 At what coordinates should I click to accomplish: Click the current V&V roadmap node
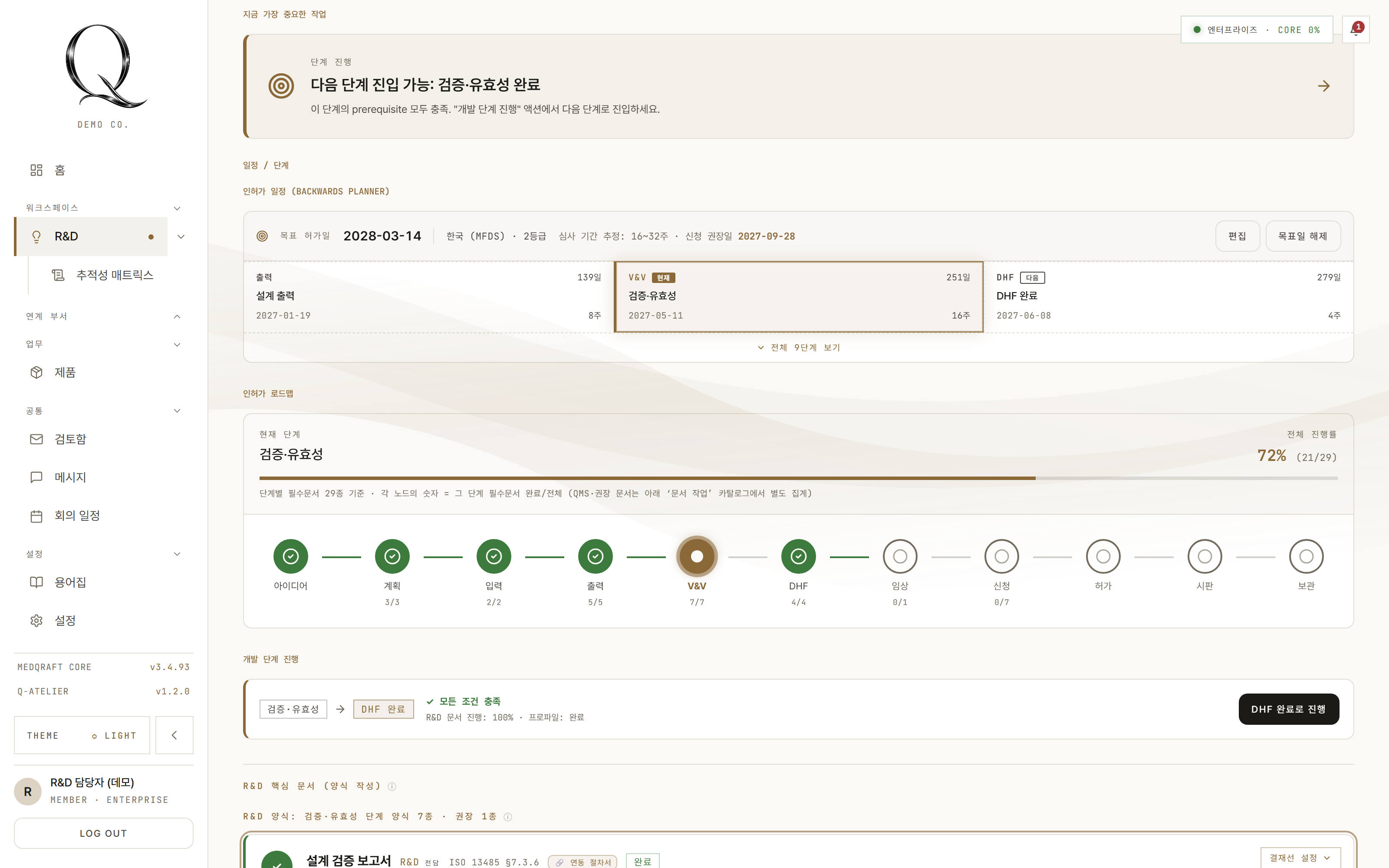(697, 556)
